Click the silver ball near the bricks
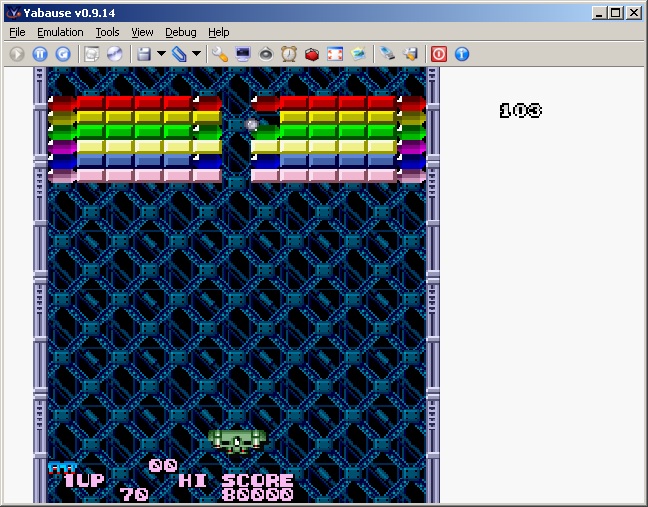Screen dimensions: 648x507 (x=251, y=124)
